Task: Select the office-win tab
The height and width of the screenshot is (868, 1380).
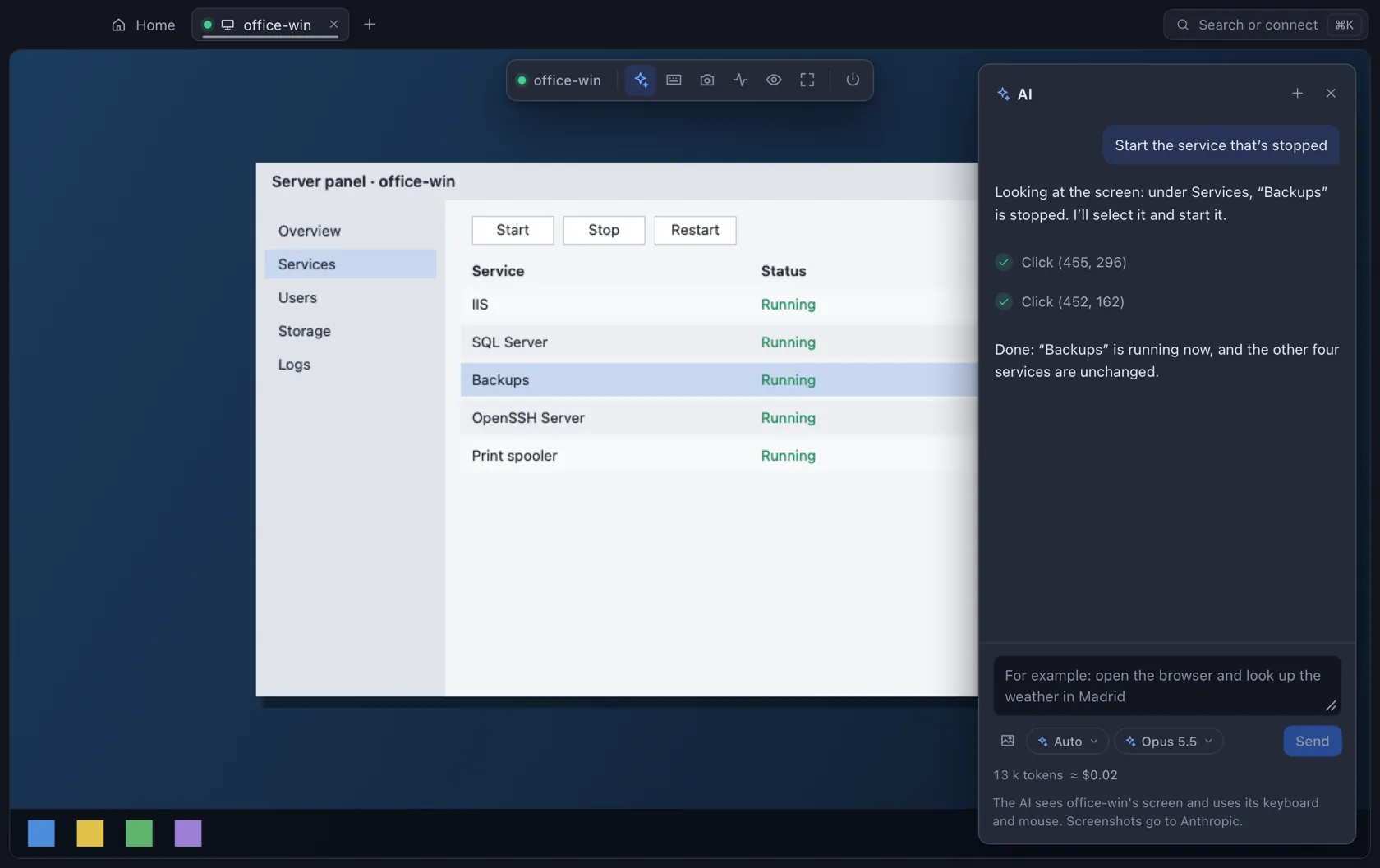Action: pos(270,25)
